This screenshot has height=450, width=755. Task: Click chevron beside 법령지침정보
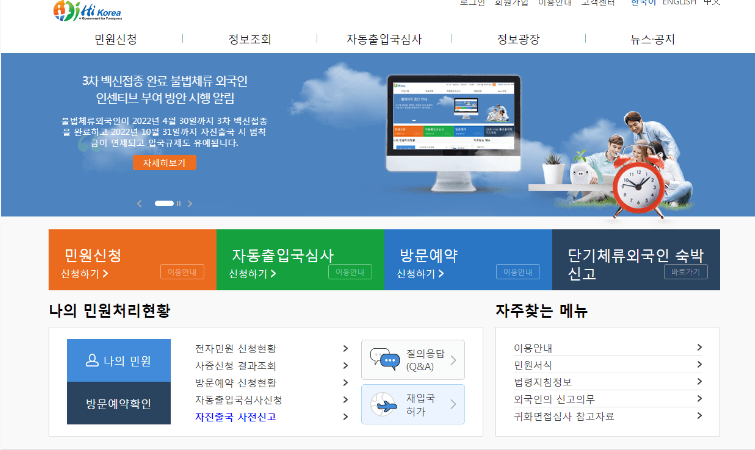[x=699, y=382]
